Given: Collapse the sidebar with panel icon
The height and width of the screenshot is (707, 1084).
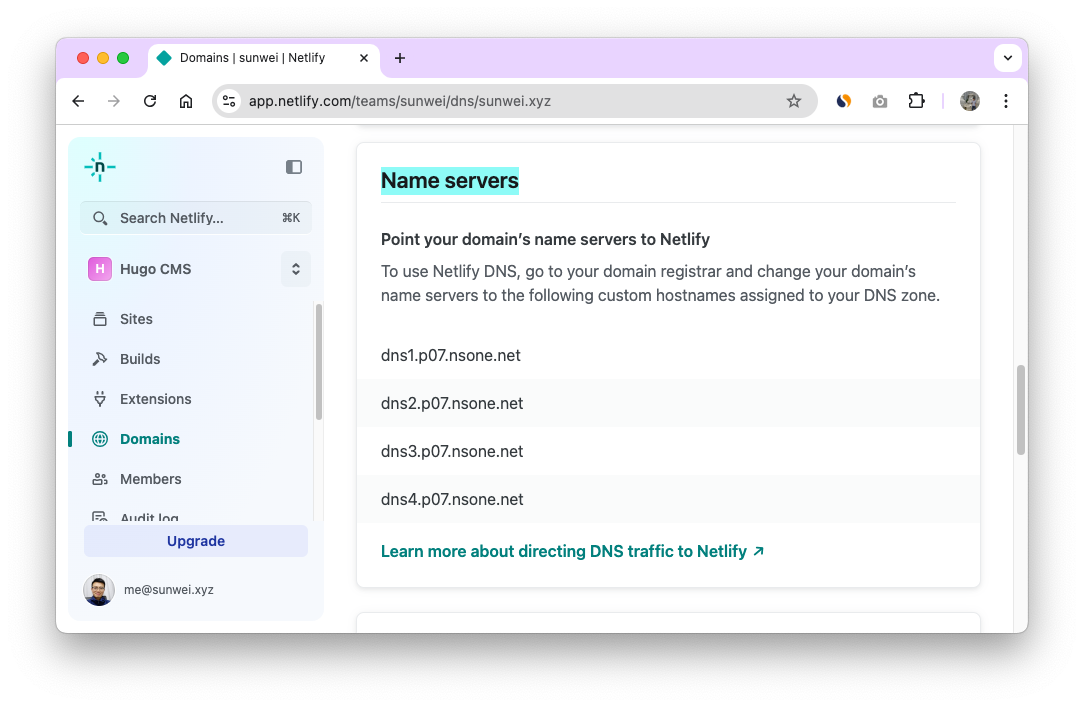Looking at the screenshot, I should point(294,167).
